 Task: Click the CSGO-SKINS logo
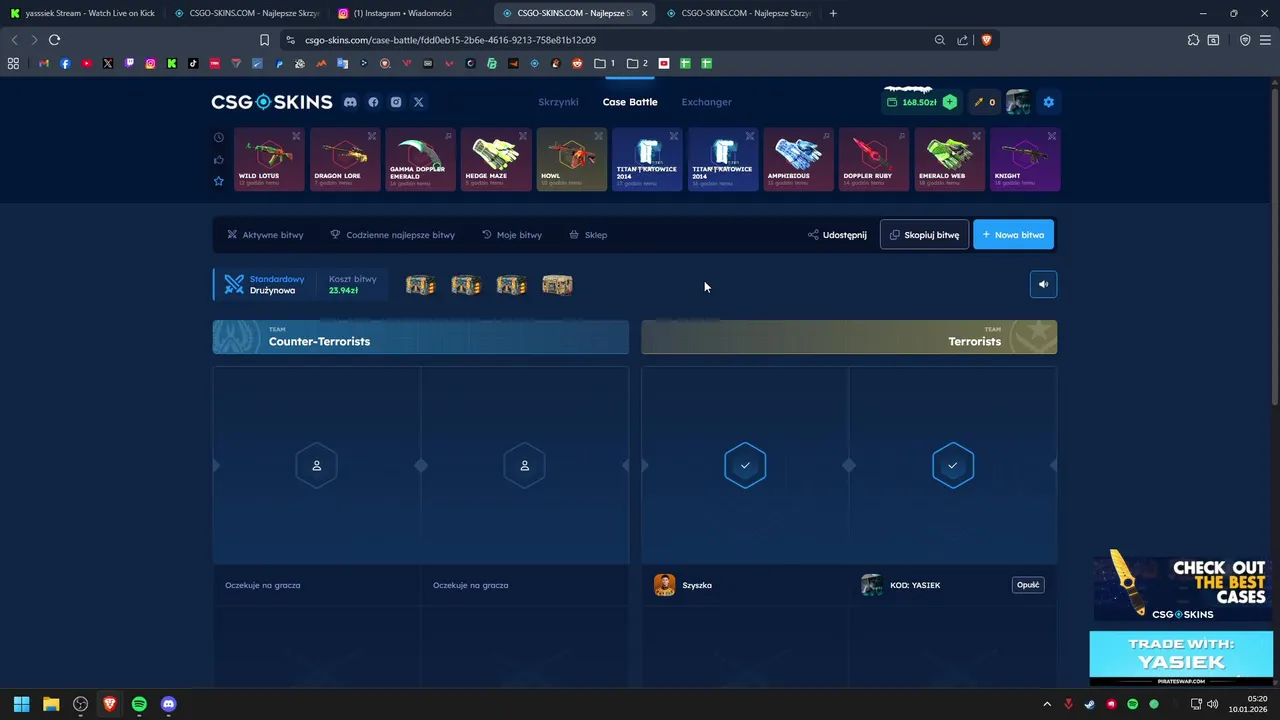(271, 102)
